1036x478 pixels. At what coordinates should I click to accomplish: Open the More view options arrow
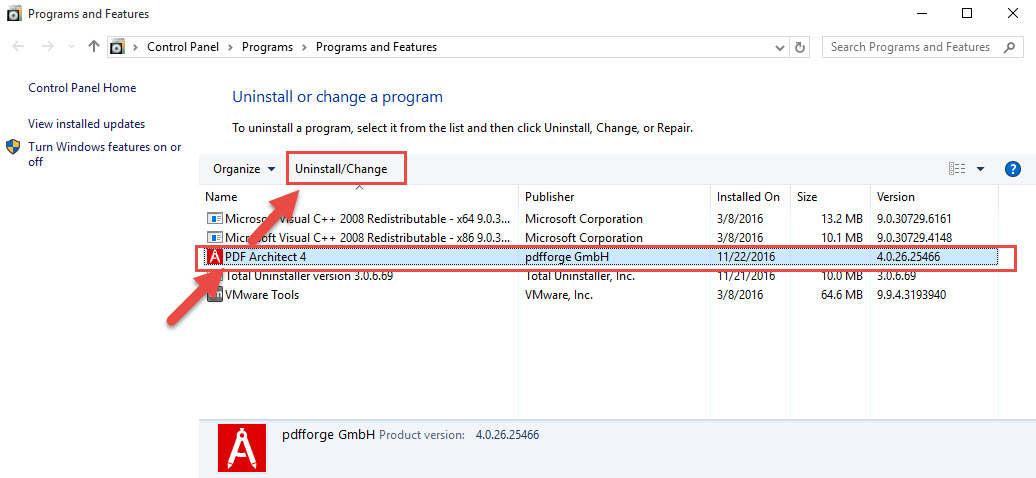[x=980, y=169]
